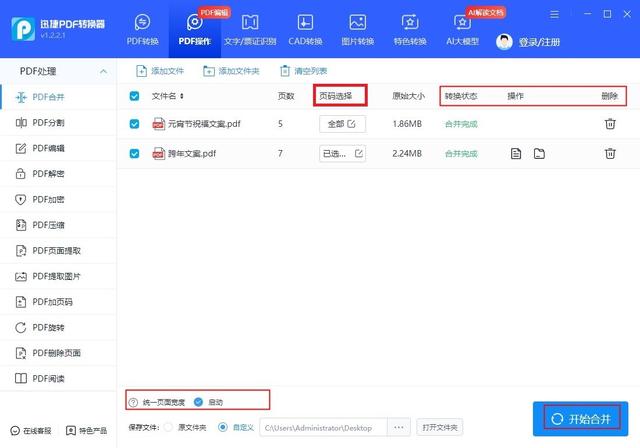The width and height of the screenshot is (640, 448).
Task: Click 合并完成 status for 元宵节祝福文案.pdf
Action: pos(461,124)
